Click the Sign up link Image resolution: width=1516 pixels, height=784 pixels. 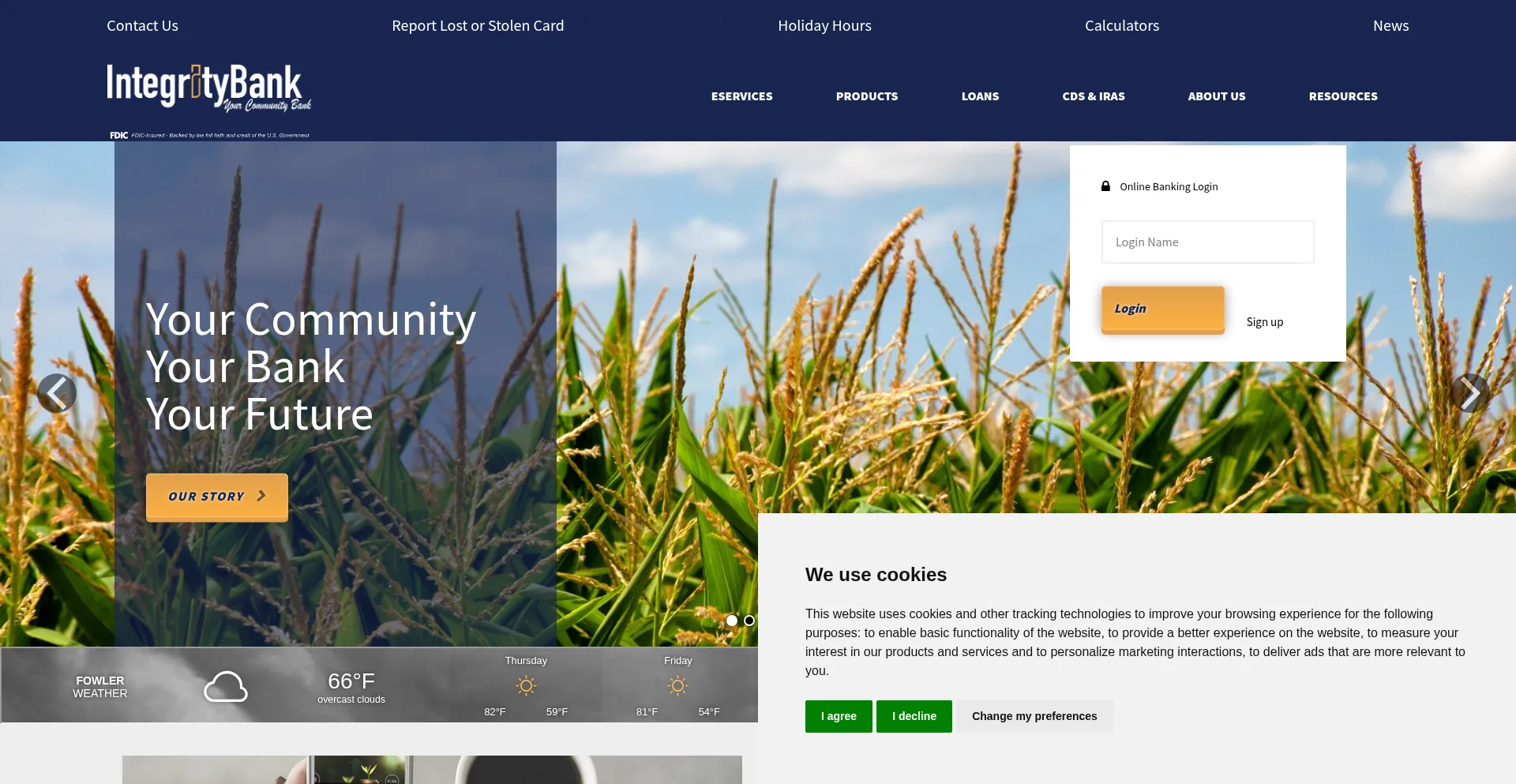click(1265, 322)
